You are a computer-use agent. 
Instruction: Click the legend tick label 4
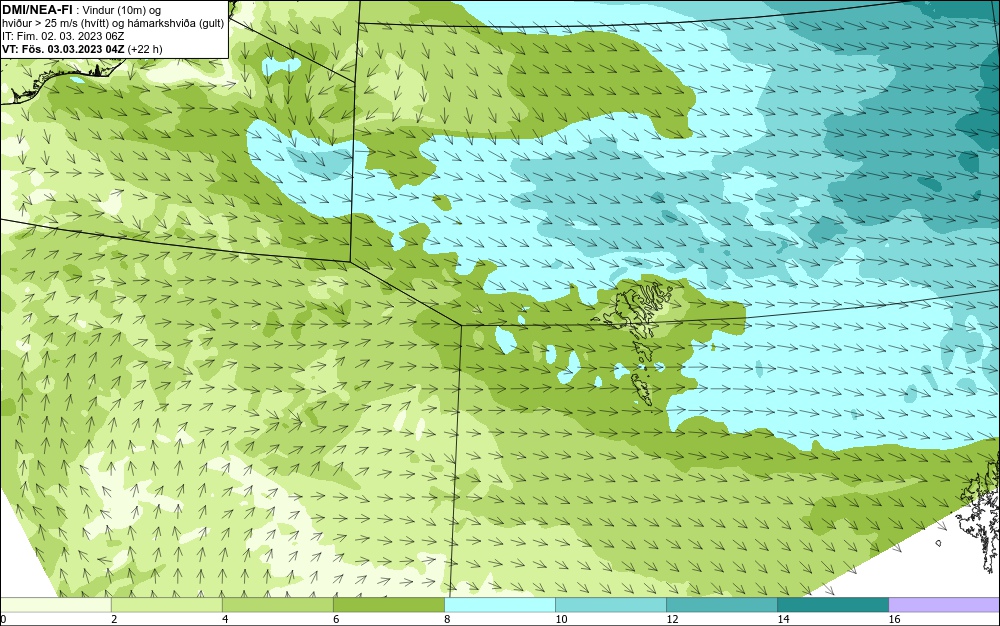tap(225, 619)
